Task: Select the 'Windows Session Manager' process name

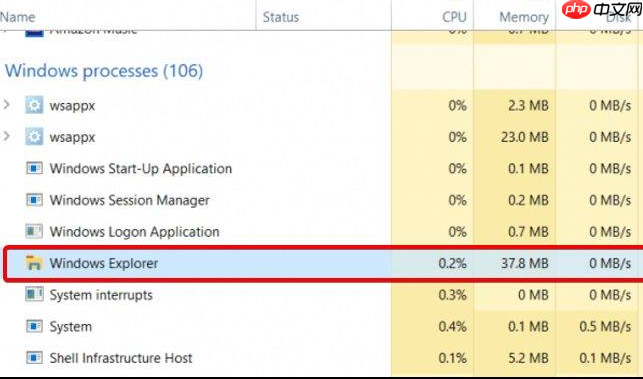Action: tap(130, 200)
